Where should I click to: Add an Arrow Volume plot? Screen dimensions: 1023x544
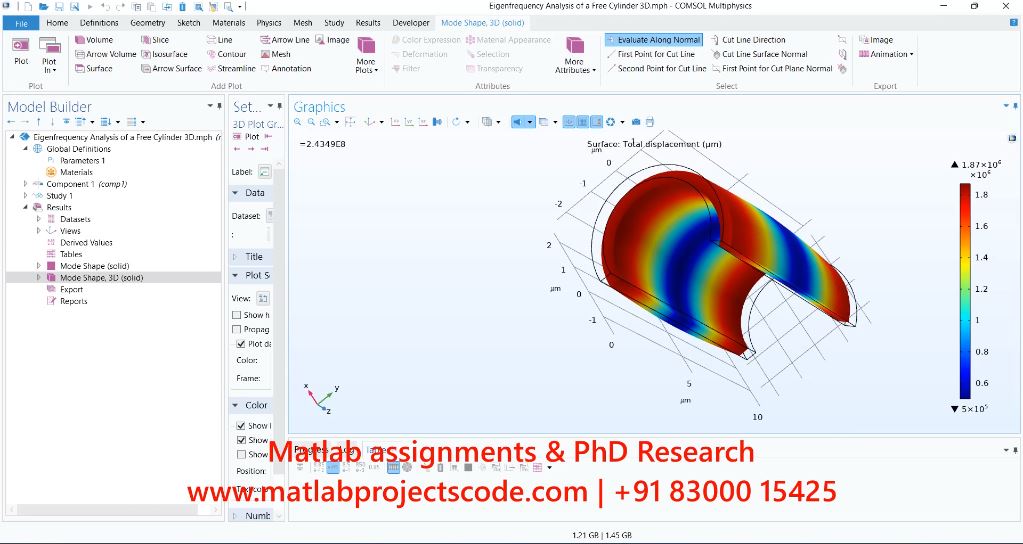coord(106,54)
